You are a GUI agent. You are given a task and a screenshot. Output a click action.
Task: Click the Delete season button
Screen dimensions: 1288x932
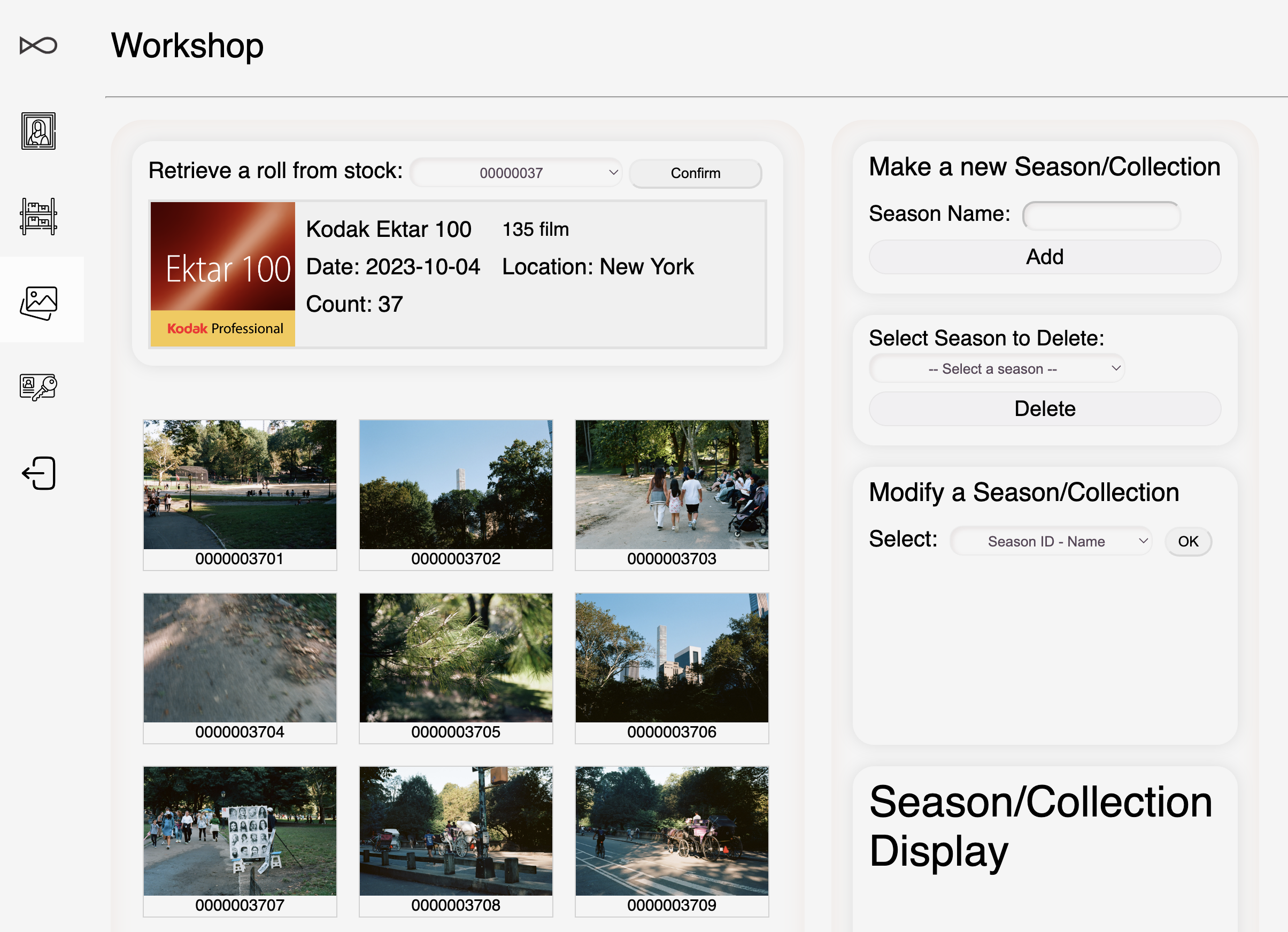[x=1044, y=409]
